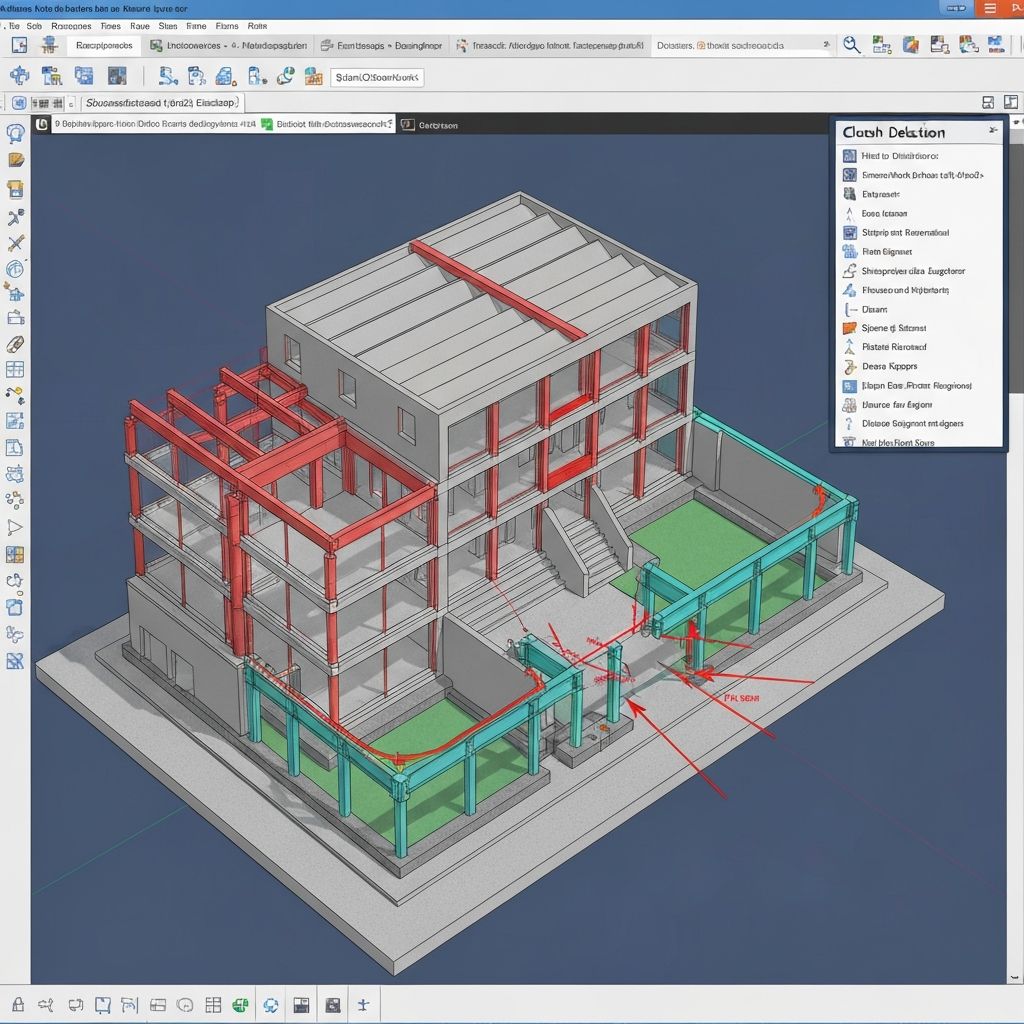Click the magnifier search icon in top toolbar
The height and width of the screenshot is (1024, 1024).
851,45
